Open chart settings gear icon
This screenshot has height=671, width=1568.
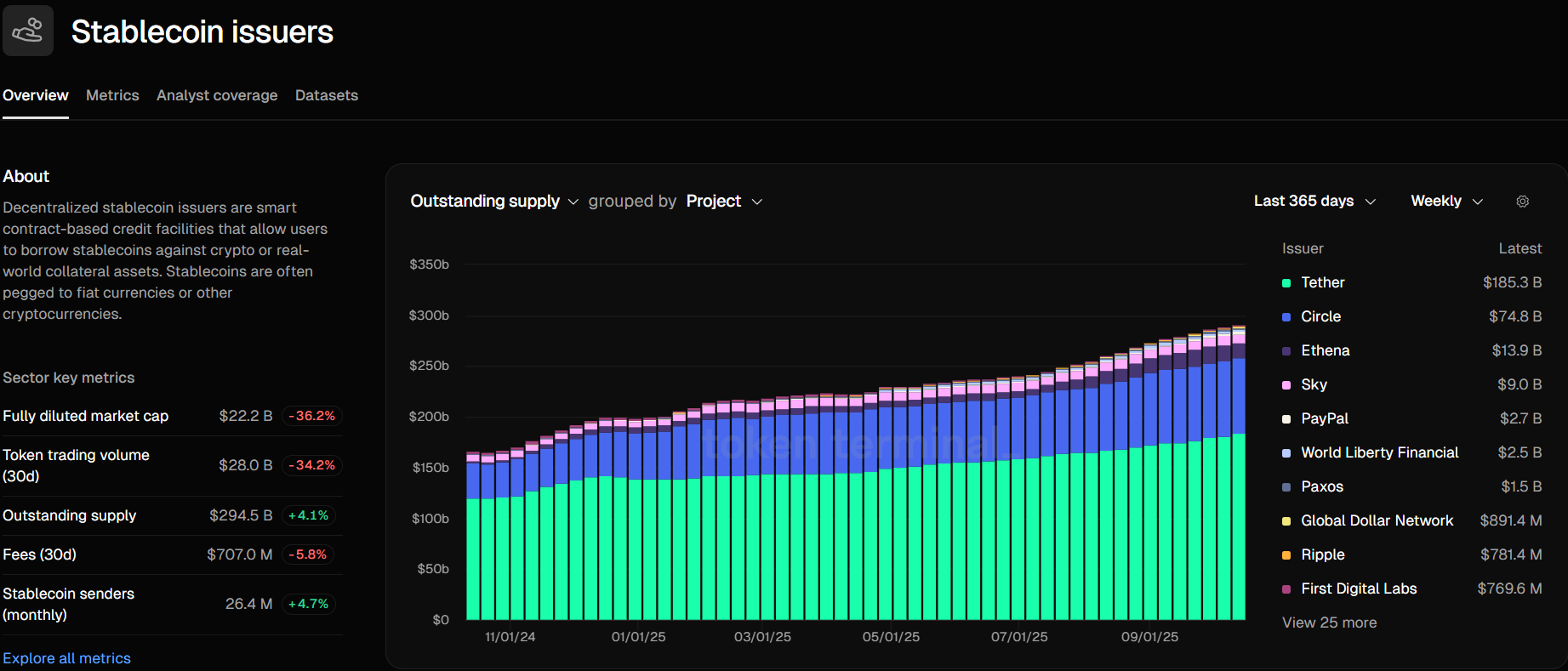(x=1522, y=202)
